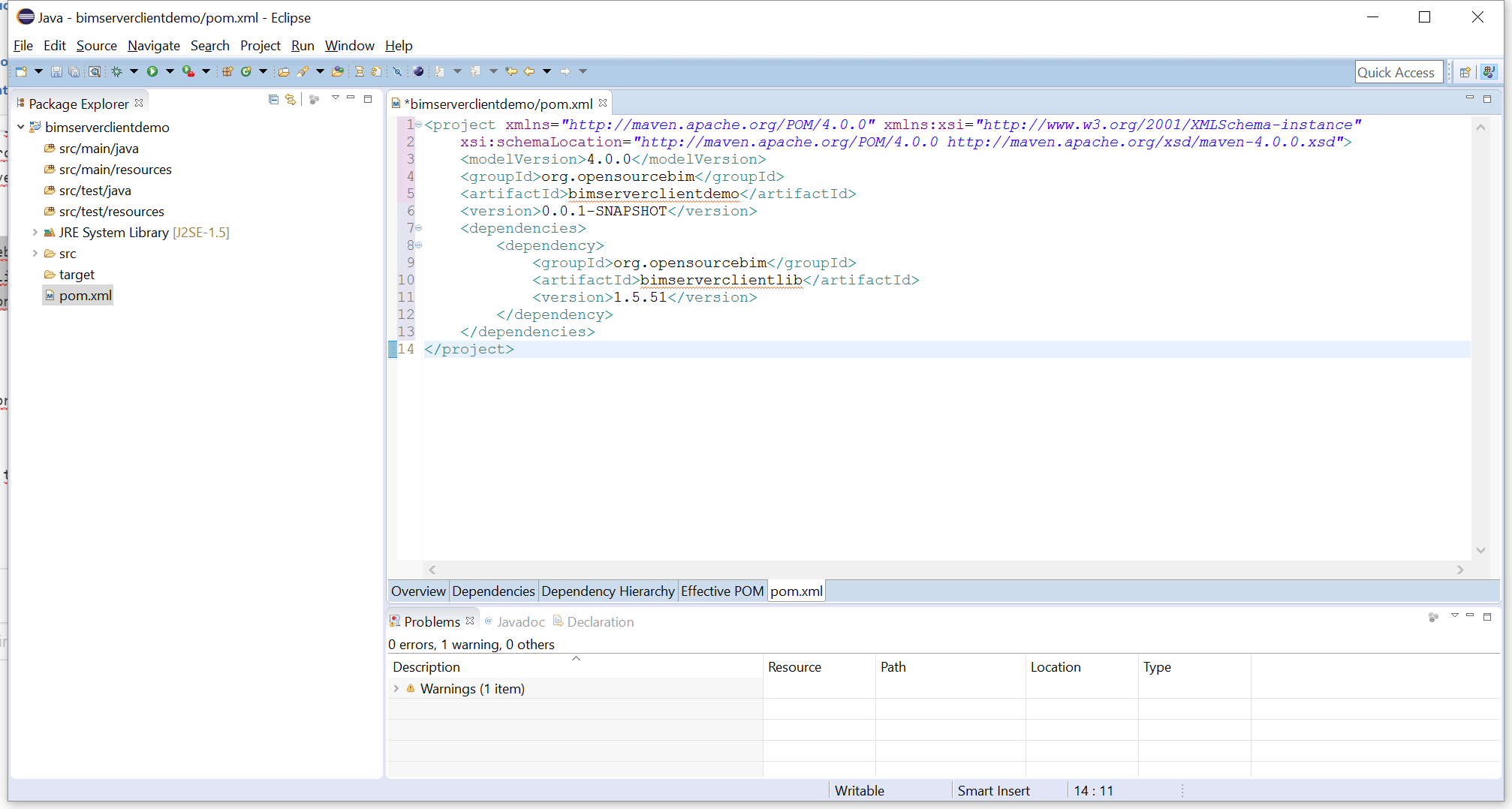Viewport: 1512px width, 809px height.
Task: Click the New Java Package icon
Action: [x=227, y=71]
